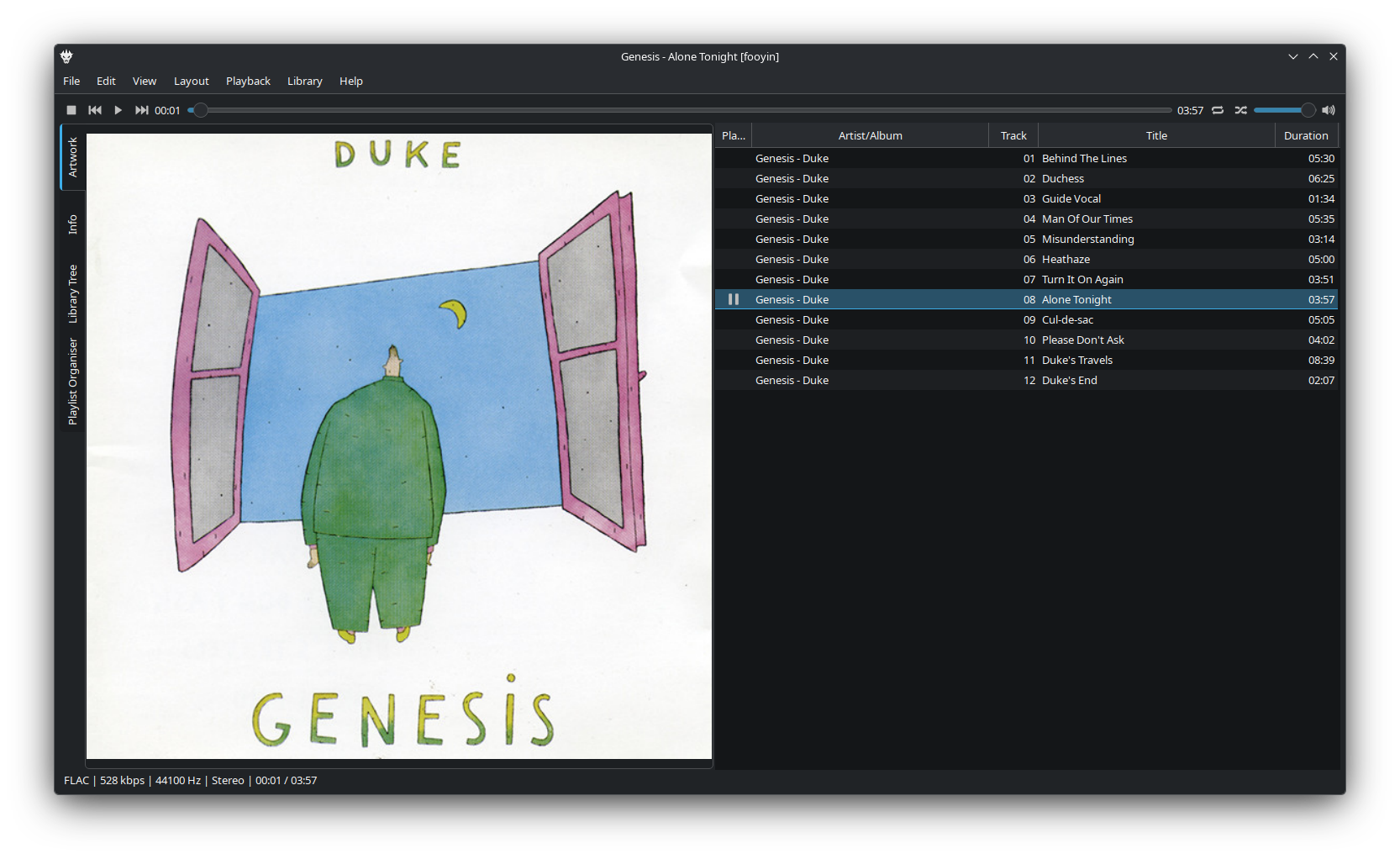Select the track Cul-de-sac
The image size is (1400, 859).
coord(1026,319)
